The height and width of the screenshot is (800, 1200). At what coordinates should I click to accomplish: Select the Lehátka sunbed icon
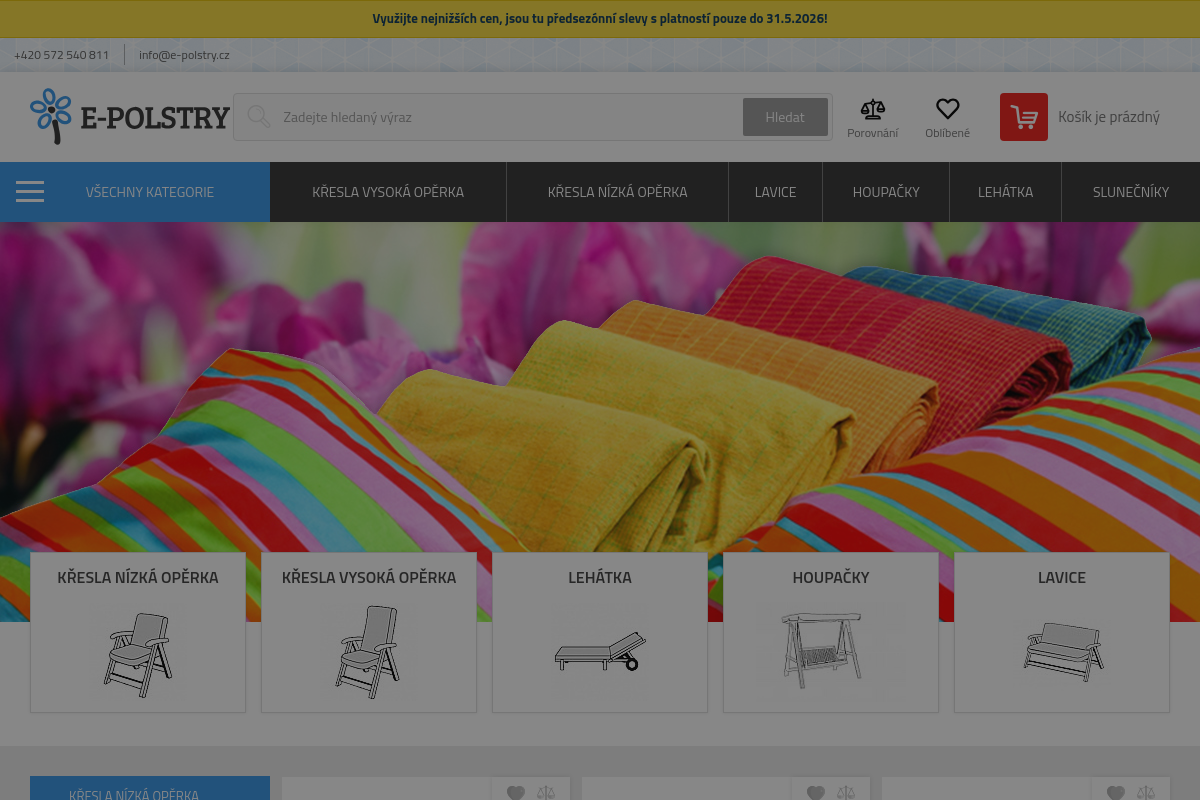coord(600,651)
